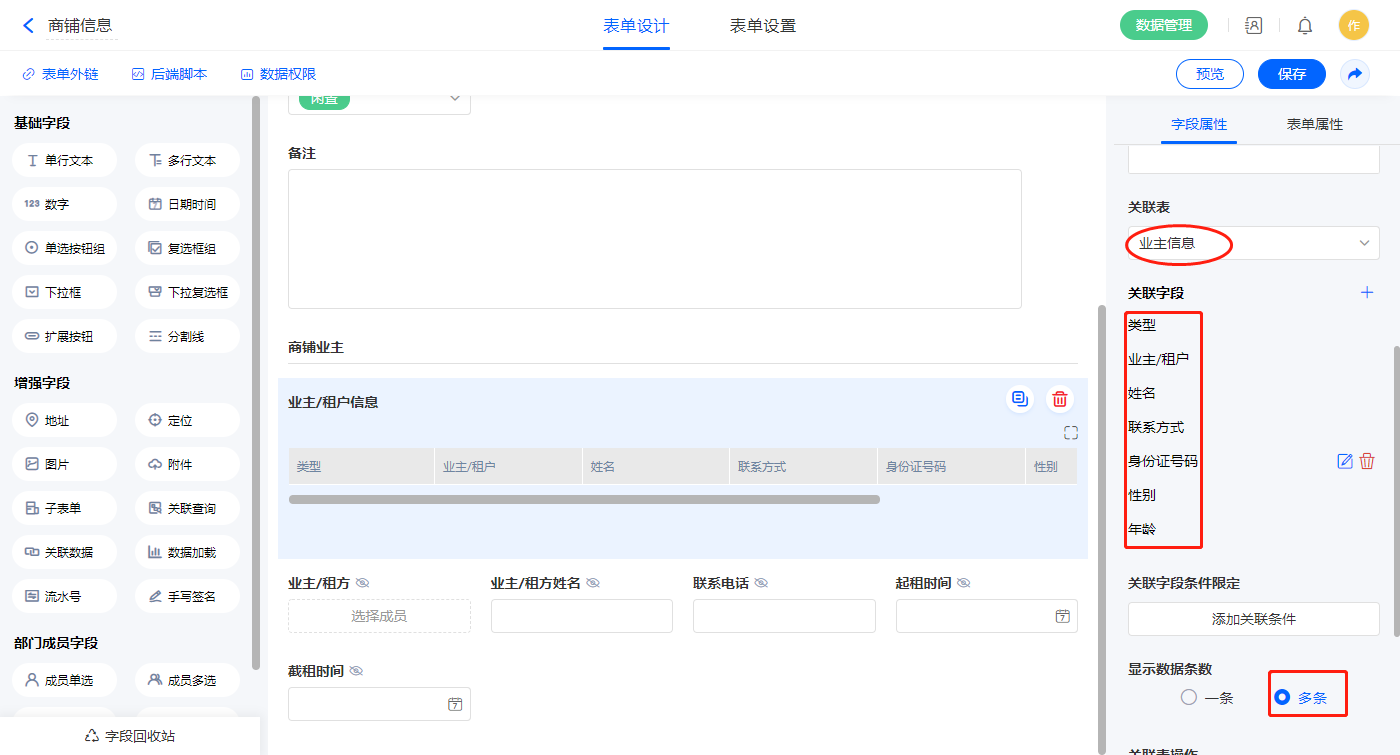Select the 一条 radio option

tap(1189, 698)
